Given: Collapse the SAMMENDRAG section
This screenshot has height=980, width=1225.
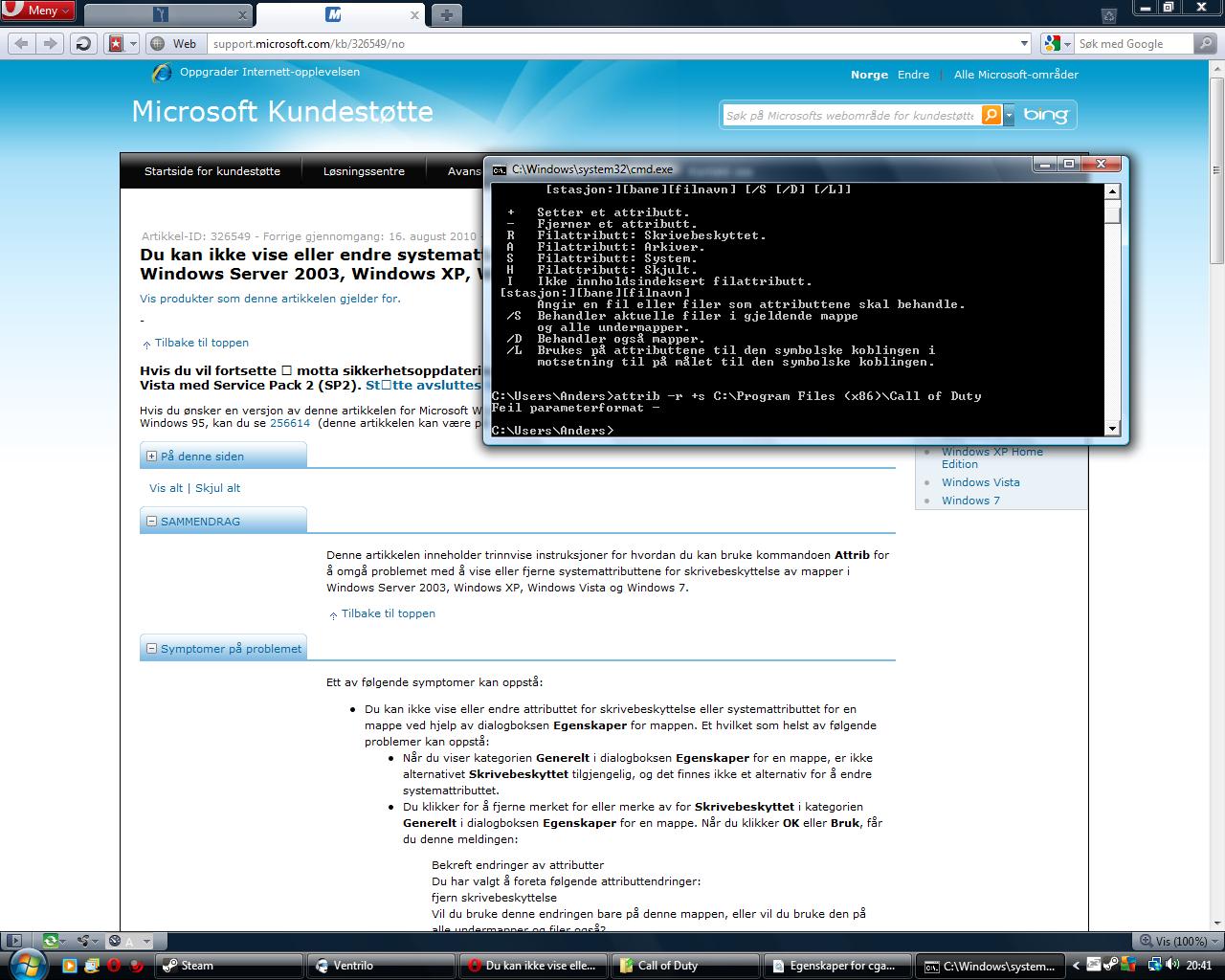Looking at the screenshot, I should point(151,522).
